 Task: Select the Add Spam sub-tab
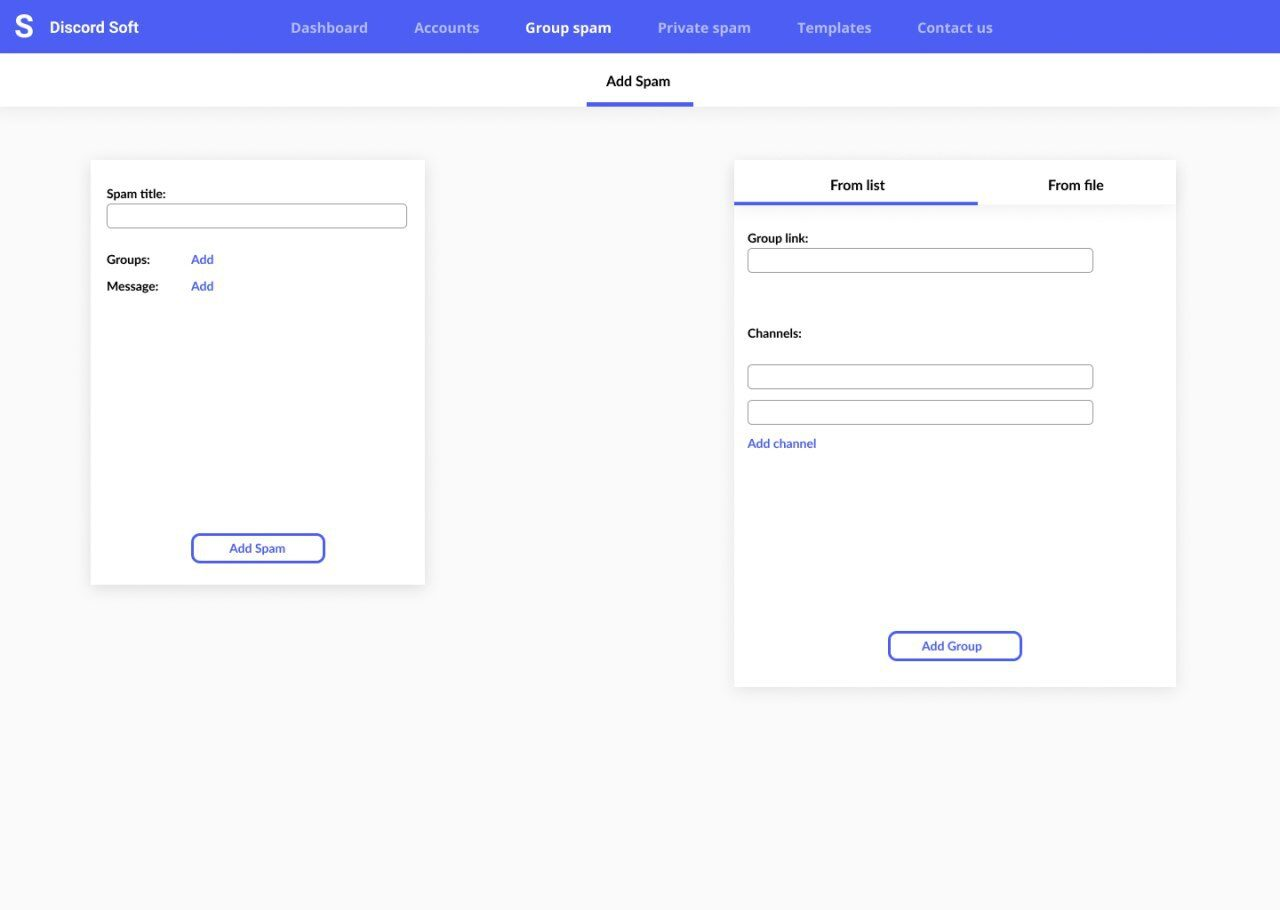tap(638, 81)
